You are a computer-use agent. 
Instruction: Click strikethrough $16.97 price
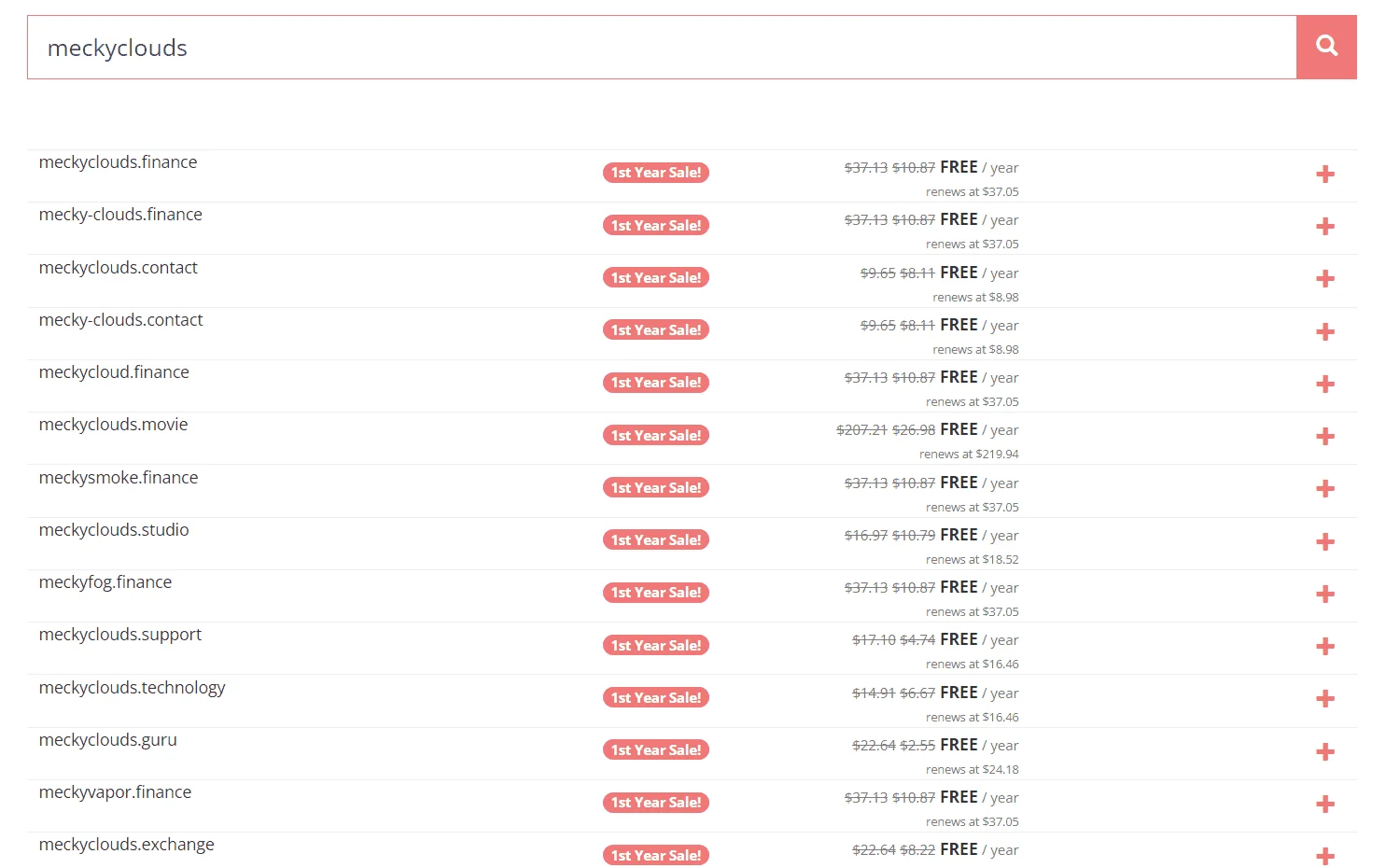[x=866, y=536]
